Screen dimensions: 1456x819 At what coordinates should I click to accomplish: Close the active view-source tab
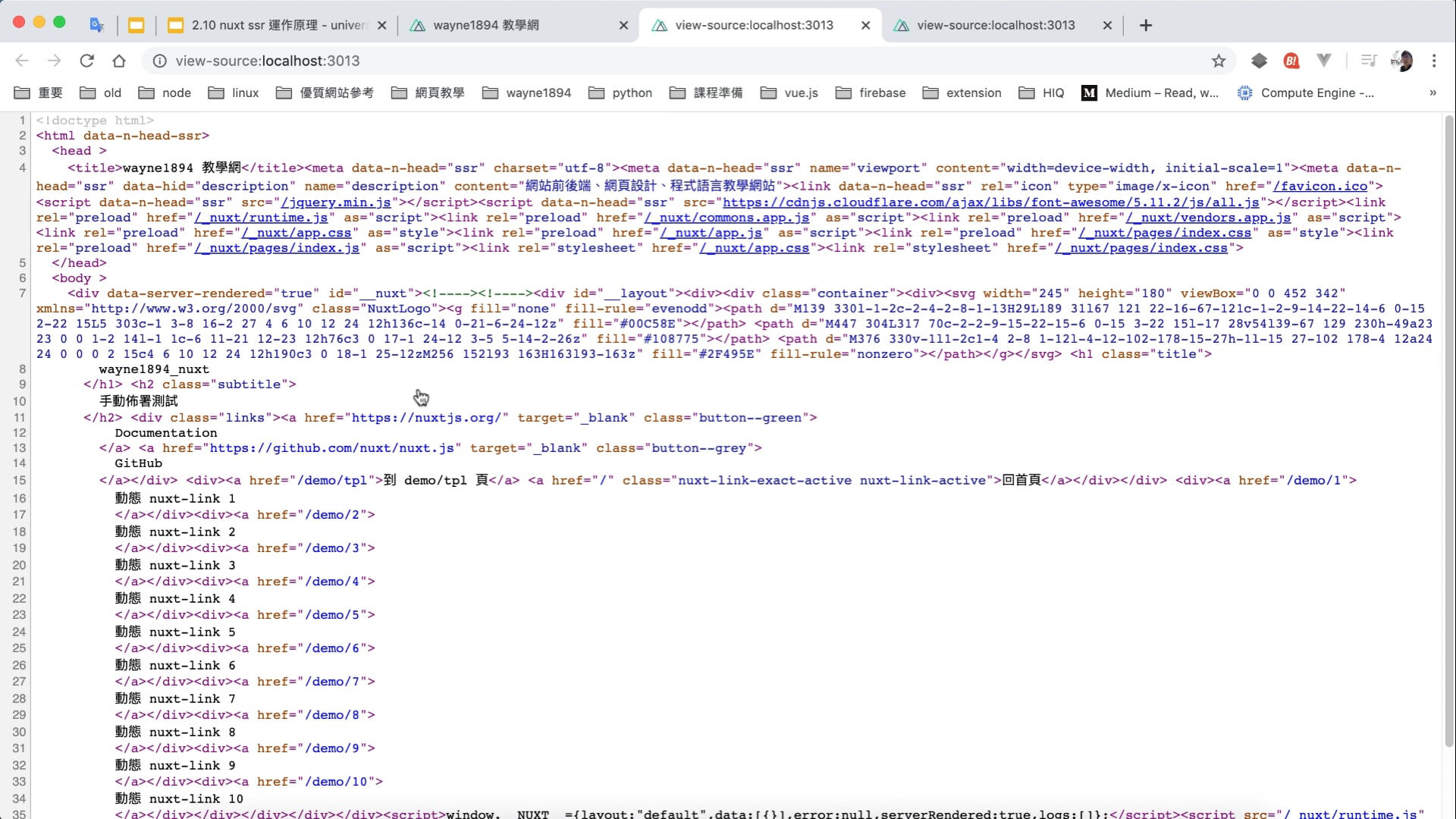[866, 25]
